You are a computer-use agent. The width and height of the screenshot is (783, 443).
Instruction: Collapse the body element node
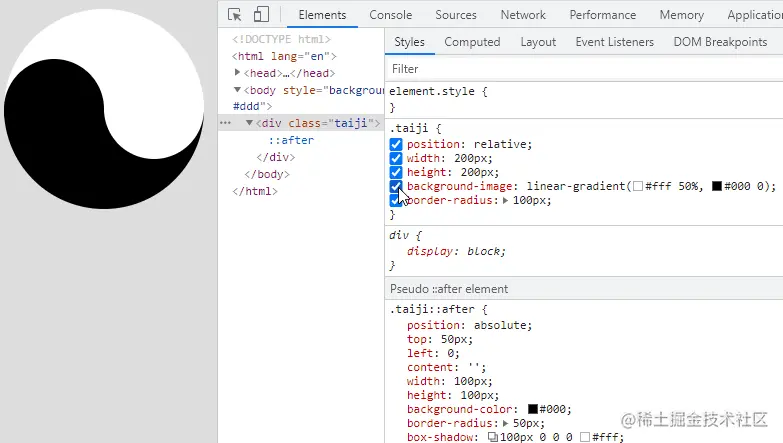pyautogui.click(x=238, y=90)
